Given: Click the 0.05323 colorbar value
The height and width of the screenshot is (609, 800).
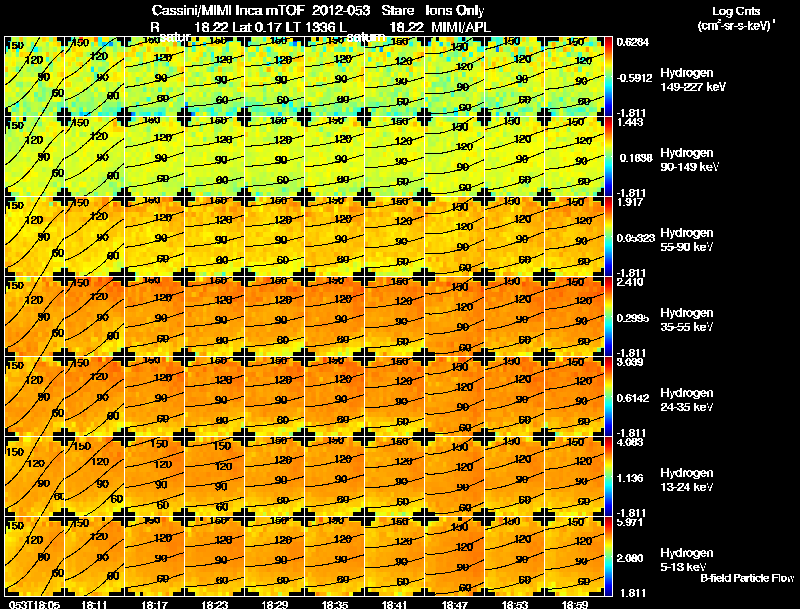Looking at the screenshot, I should point(635,238).
